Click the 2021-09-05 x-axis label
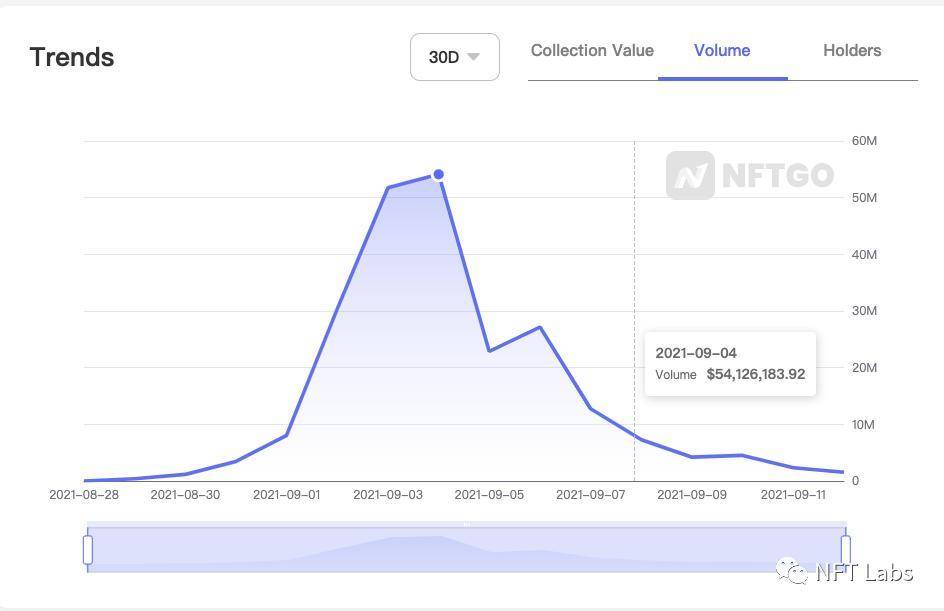This screenshot has height=611, width=944. [x=489, y=495]
